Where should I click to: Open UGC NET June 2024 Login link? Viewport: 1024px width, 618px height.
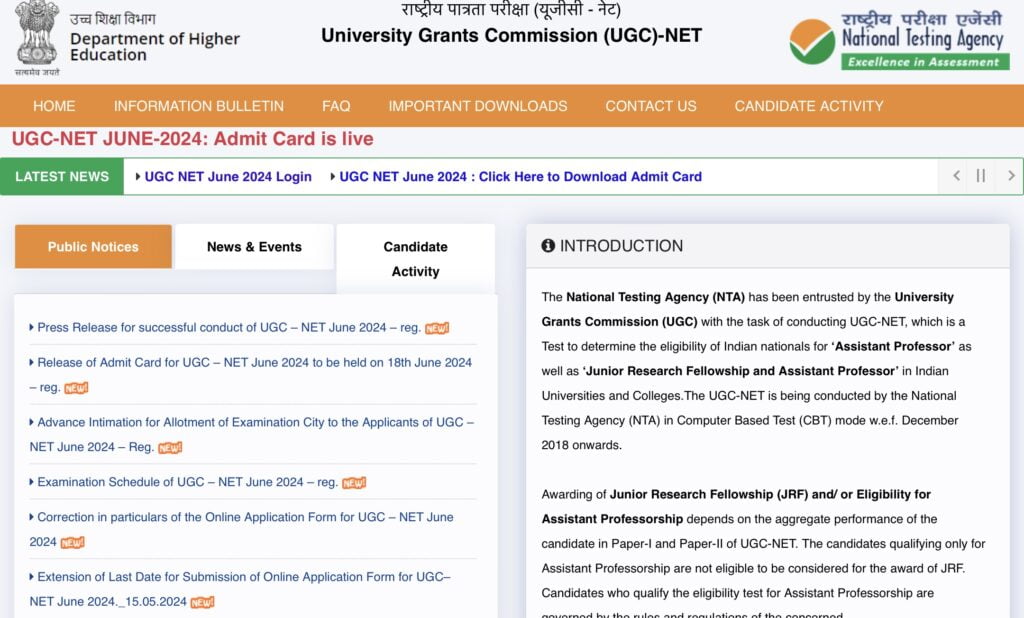pyautogui.click(x=228, y=176)
